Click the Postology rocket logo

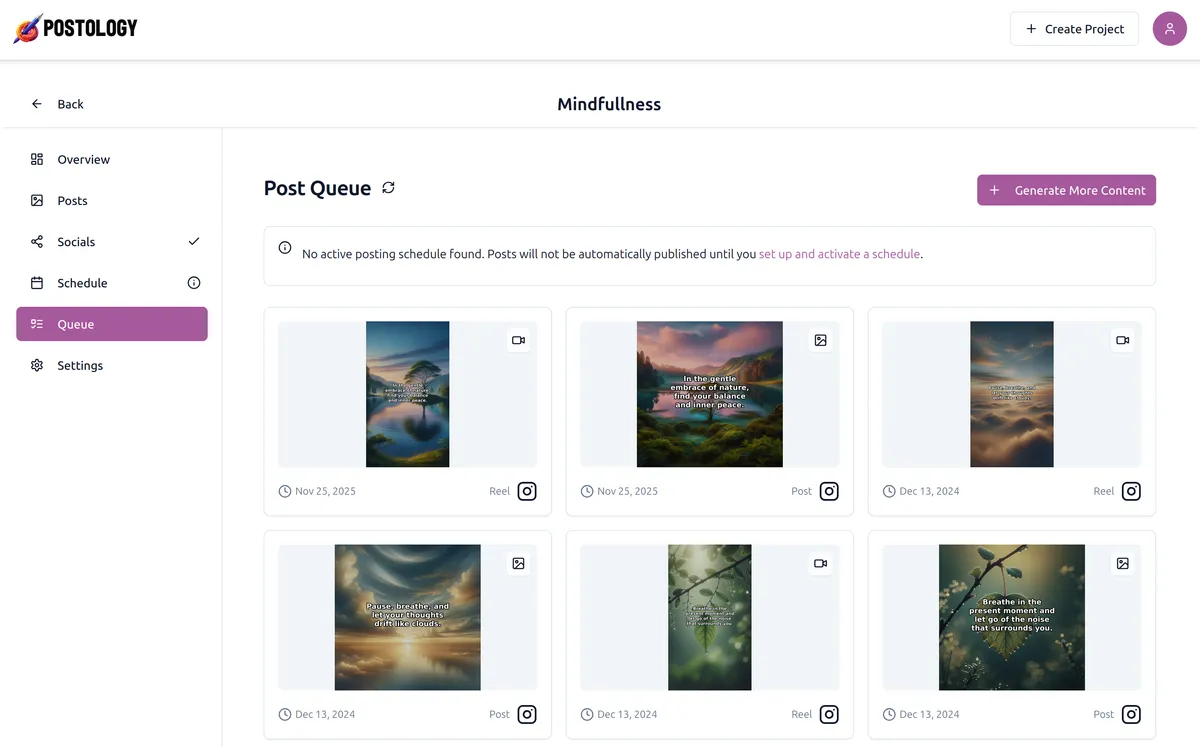point(27,29)
